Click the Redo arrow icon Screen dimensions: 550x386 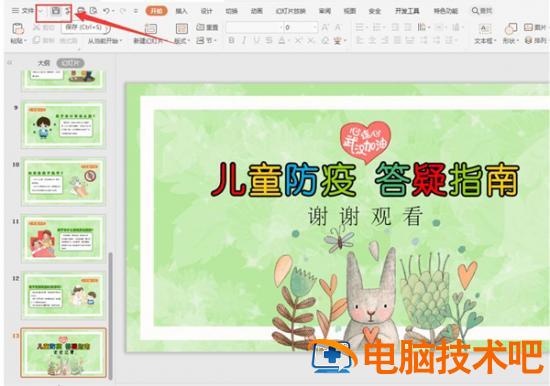point(123,11)
